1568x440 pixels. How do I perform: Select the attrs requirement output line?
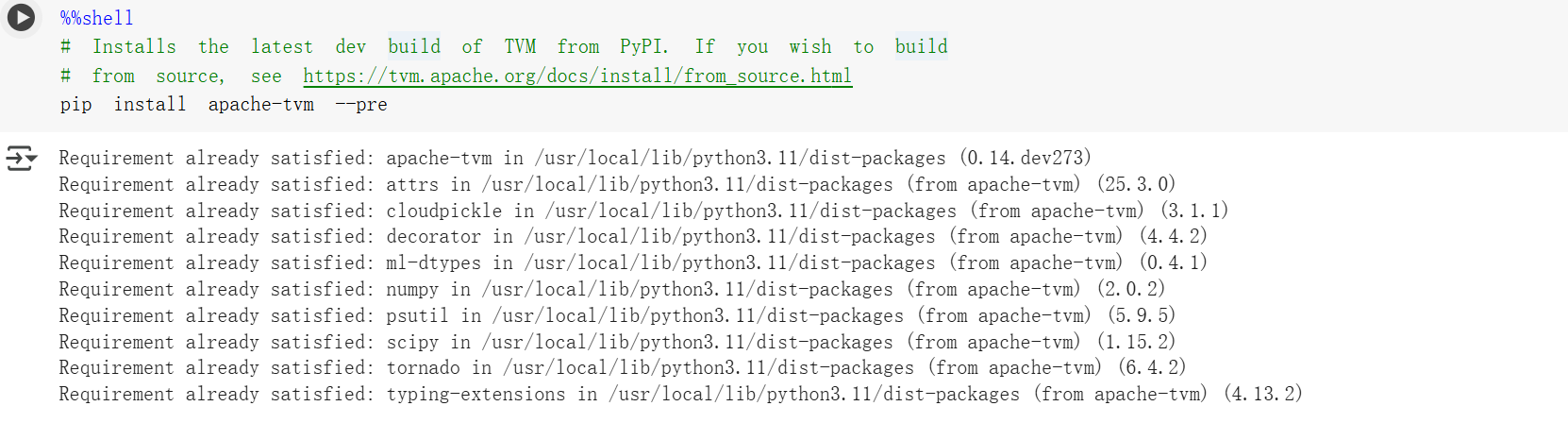coord(617,184)
